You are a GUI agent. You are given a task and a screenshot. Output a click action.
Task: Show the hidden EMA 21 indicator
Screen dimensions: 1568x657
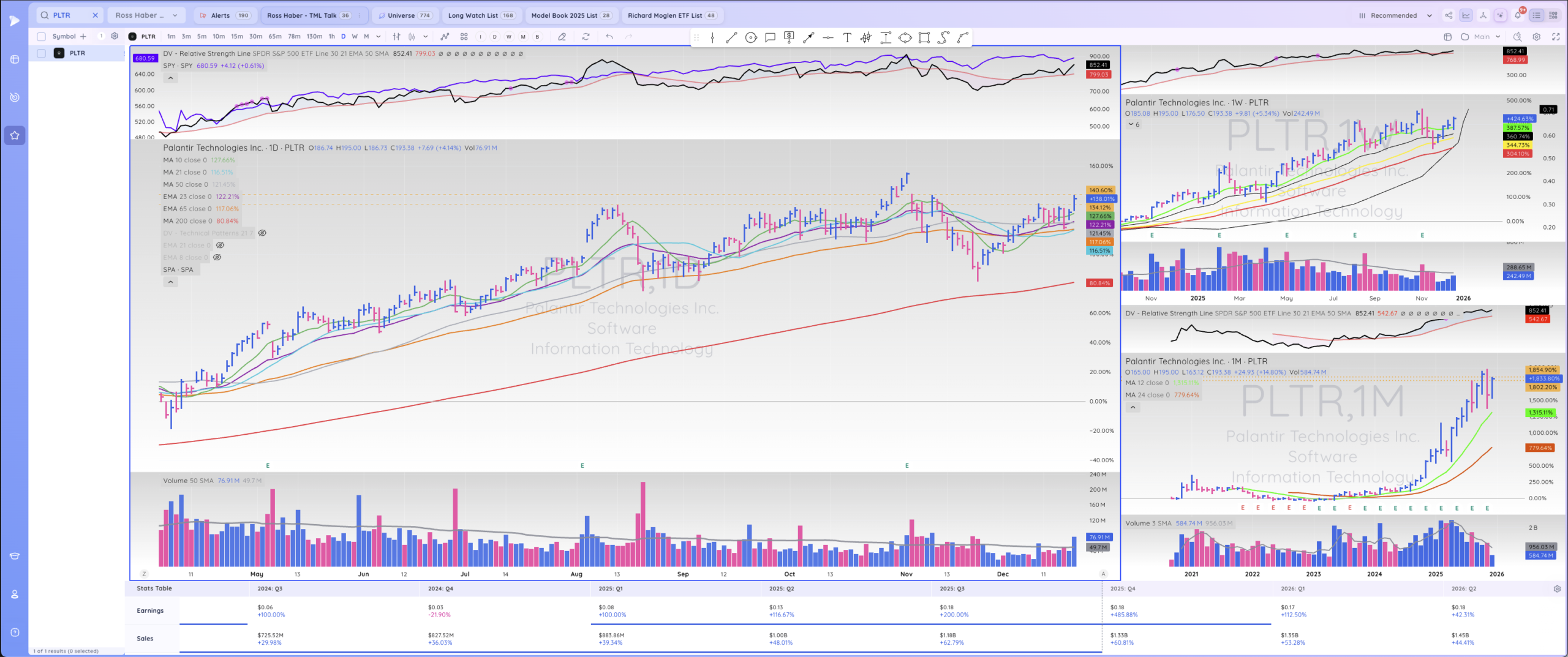point(220,246)
